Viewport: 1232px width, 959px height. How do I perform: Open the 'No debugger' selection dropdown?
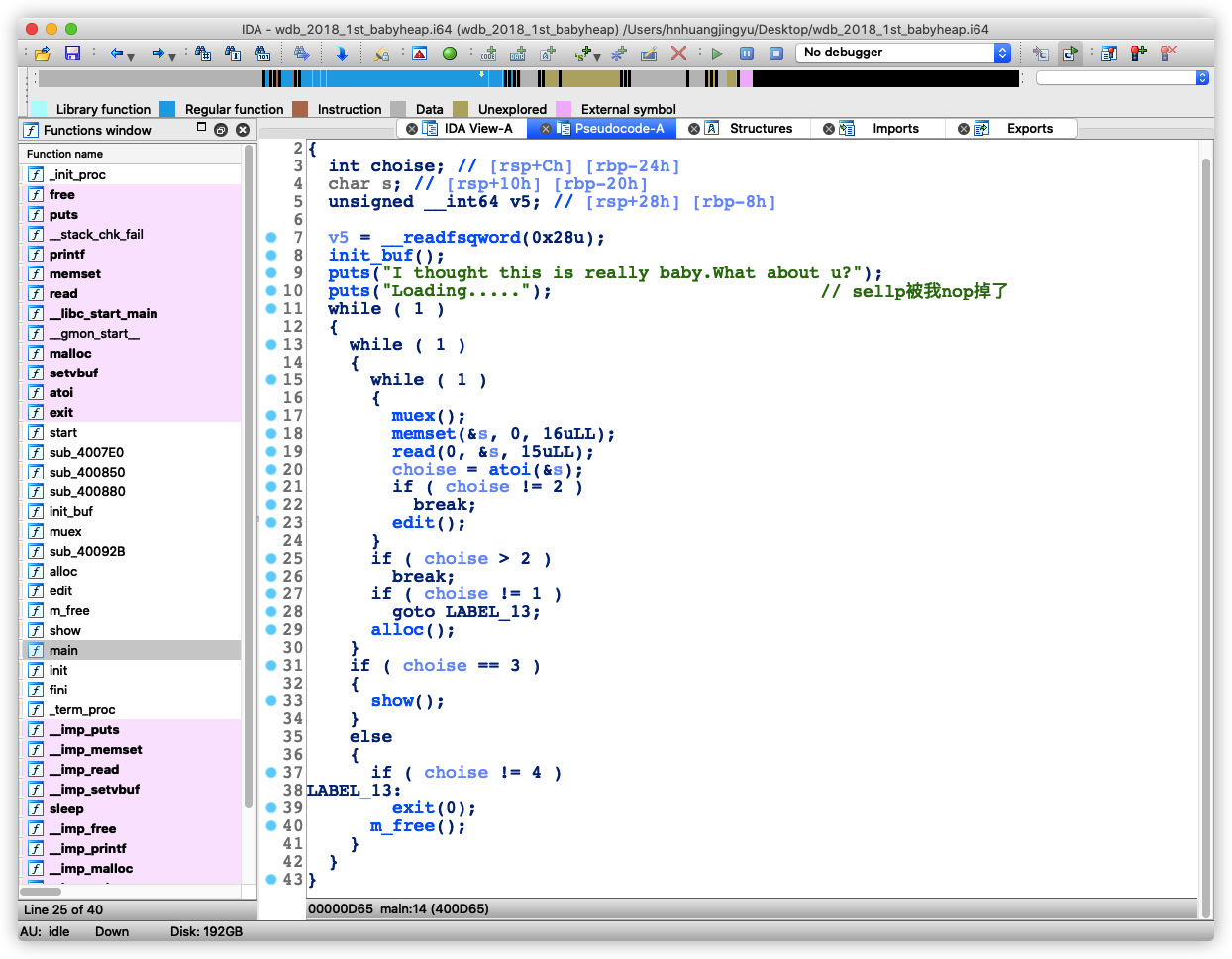click(x=903, y=53)
